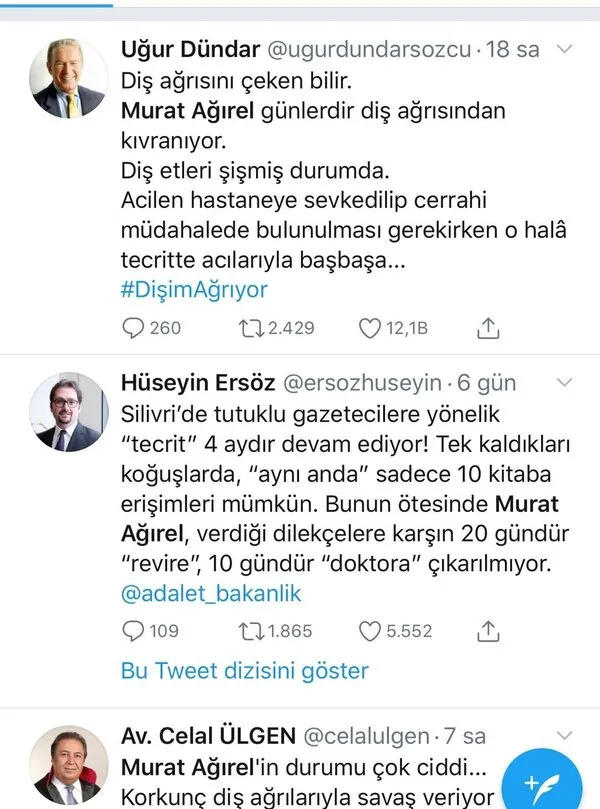Open chevron menu on Celal Ülgen's tweet
The image size is (600, 809).
click(x=565, y=737)
